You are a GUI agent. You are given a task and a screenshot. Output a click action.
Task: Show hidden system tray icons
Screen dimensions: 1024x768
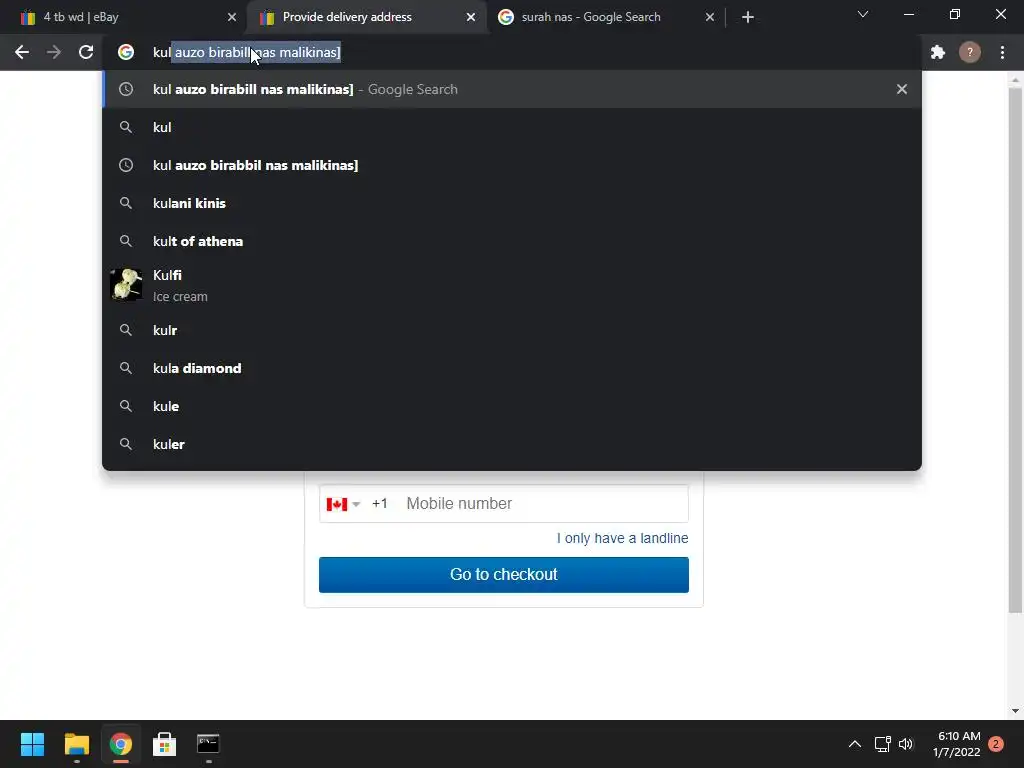click(x=855, y=744)
